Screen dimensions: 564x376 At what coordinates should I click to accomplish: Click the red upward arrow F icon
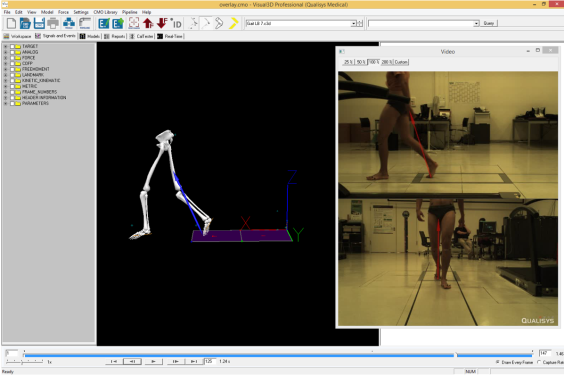[x=148, y=23]
